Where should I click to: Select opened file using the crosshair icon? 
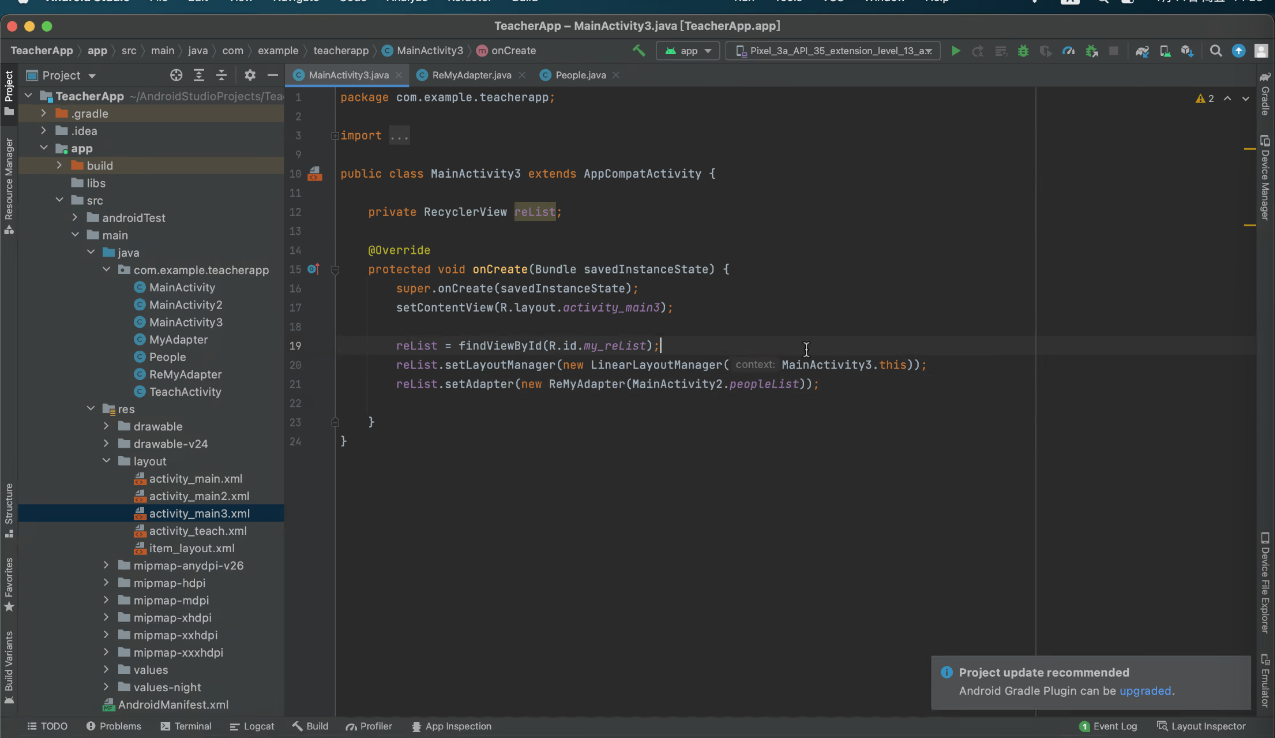pyautogui.click(x=176, y=75)
